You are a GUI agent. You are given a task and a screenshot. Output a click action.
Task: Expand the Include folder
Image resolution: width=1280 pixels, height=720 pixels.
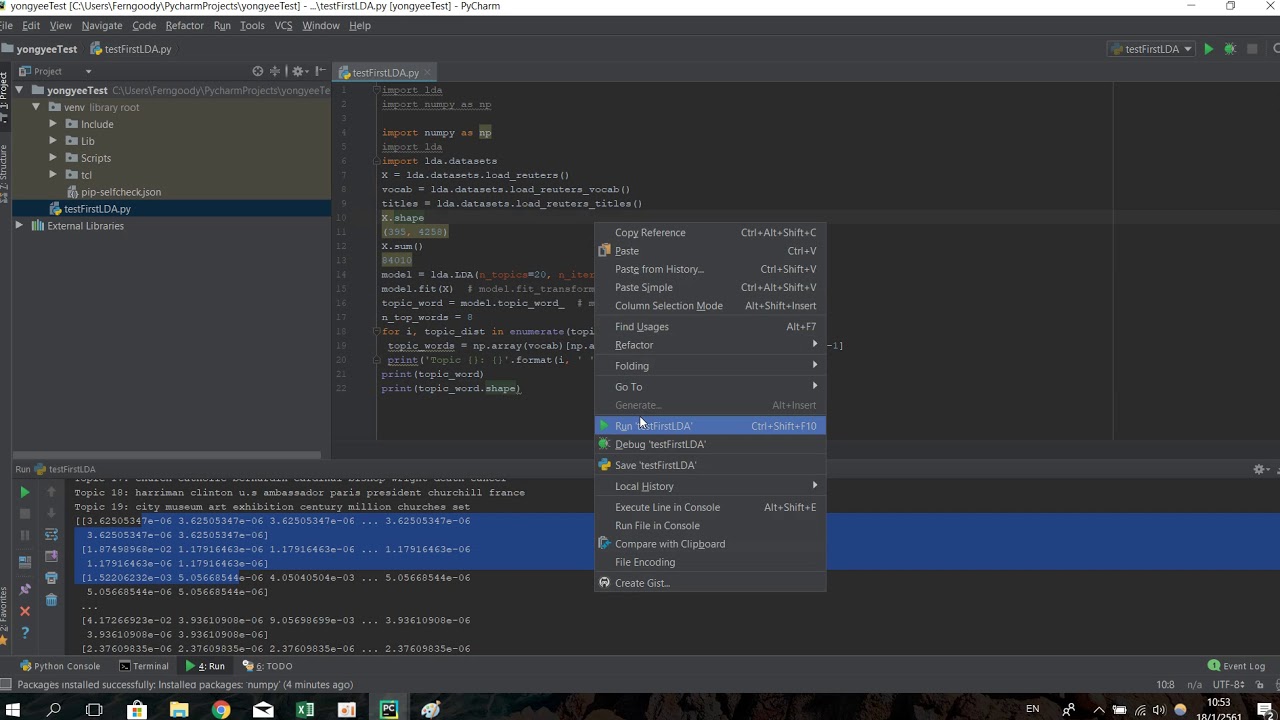pyautogui.click(x=53, y=124)
